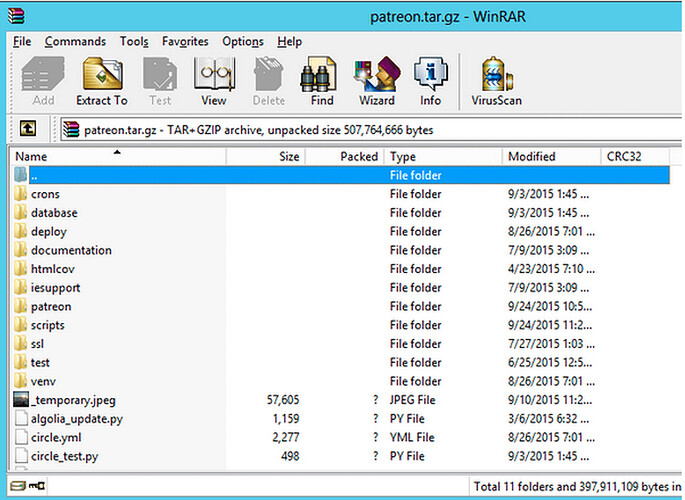
Task: Click the up one level arrow icon
Action: click(29, 129)
